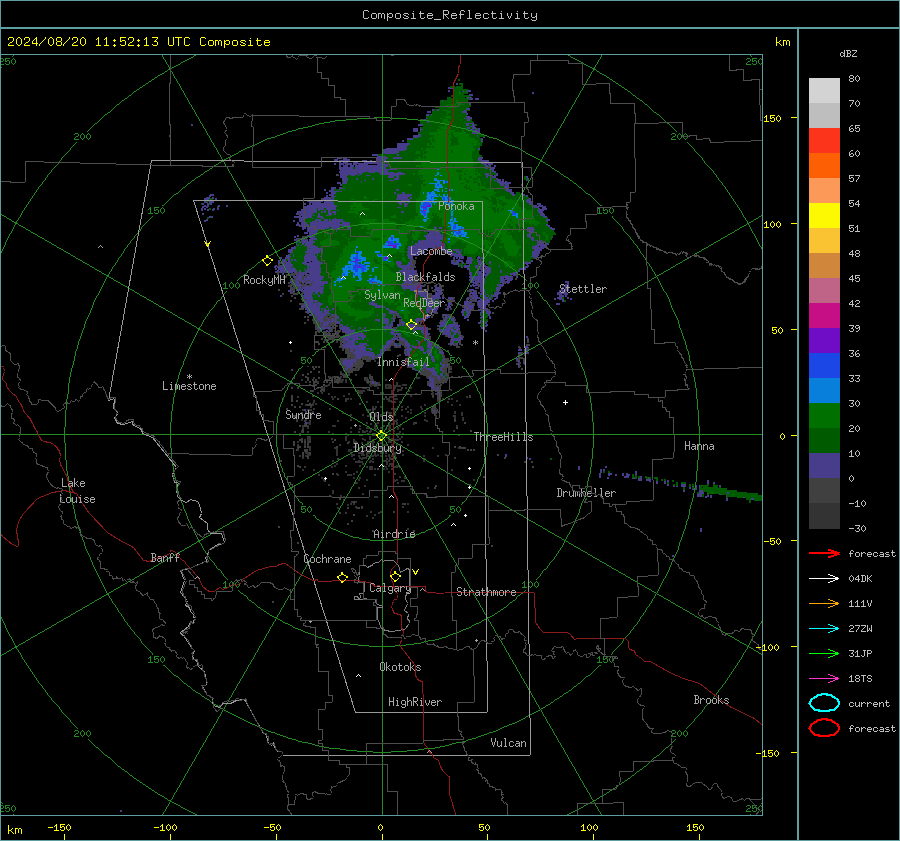Click the cyan 27ZW arrow legend icon
The width and height of the screenshot is (900, 841).
pyautogui.click(x=824, y=629)
